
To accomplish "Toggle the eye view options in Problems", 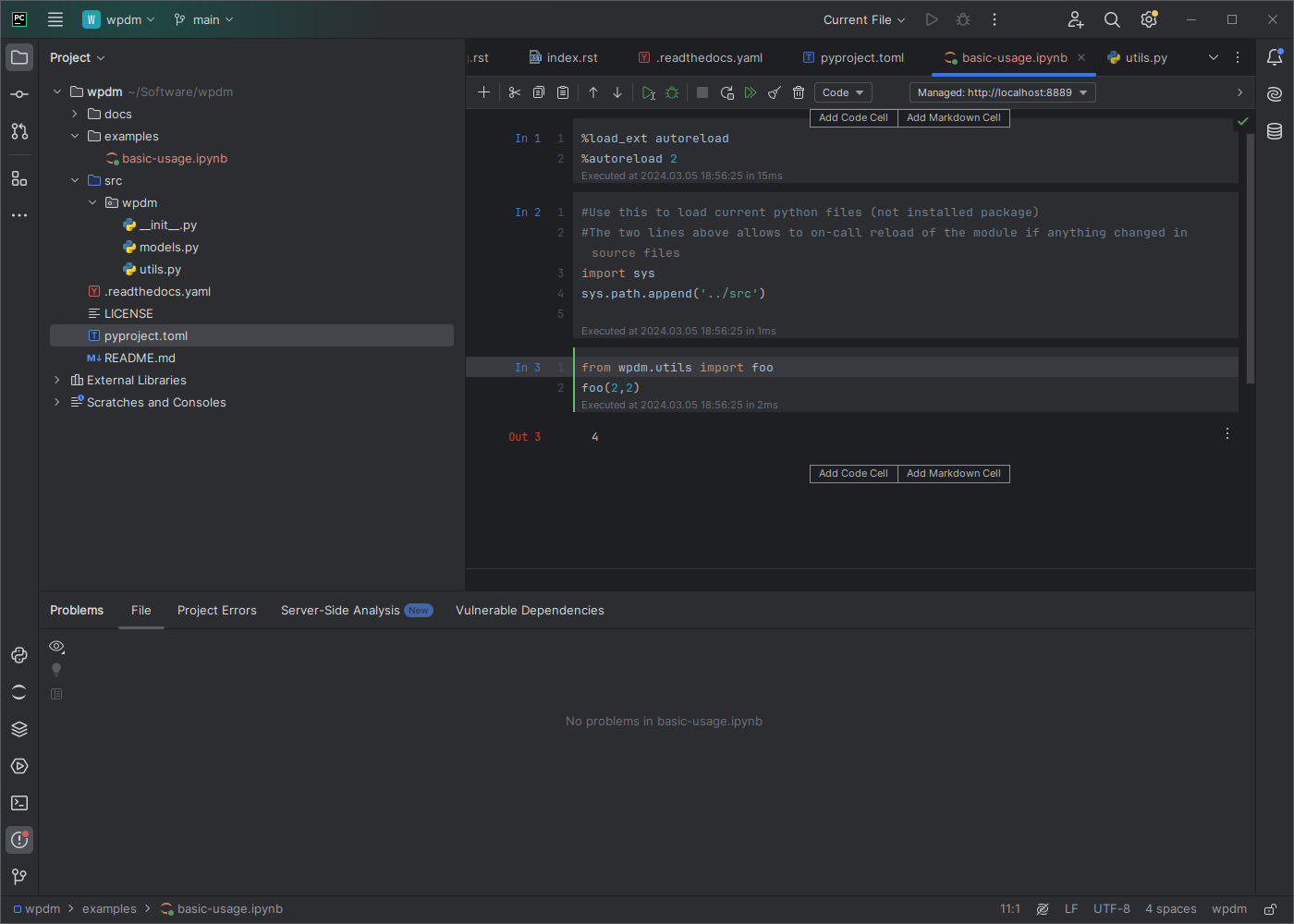I will click(x=56, y=646).
